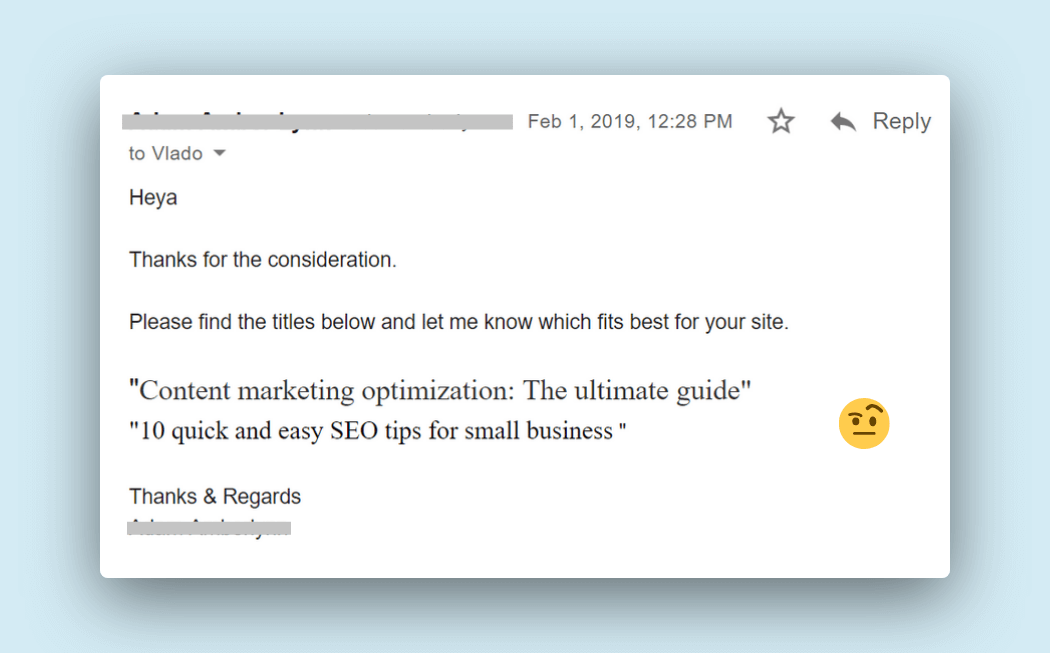Click the "Thanks & Regards" sign-off
Screen dimensions: 1050x653
tap(215, 497)
